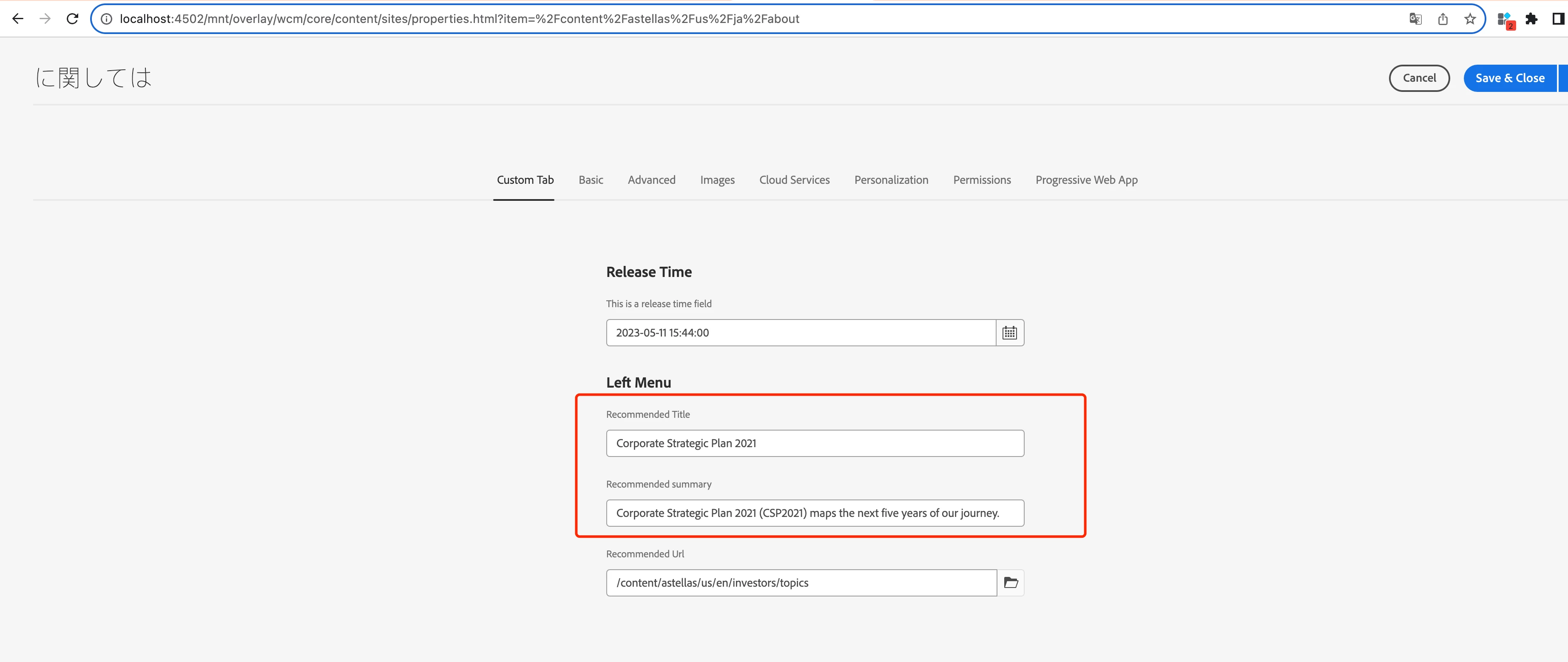Image resolution: width=1568 pixels, height=662 pixels.
Task: Click the Google Translate icon in address bar
Action: point(1415,19)
